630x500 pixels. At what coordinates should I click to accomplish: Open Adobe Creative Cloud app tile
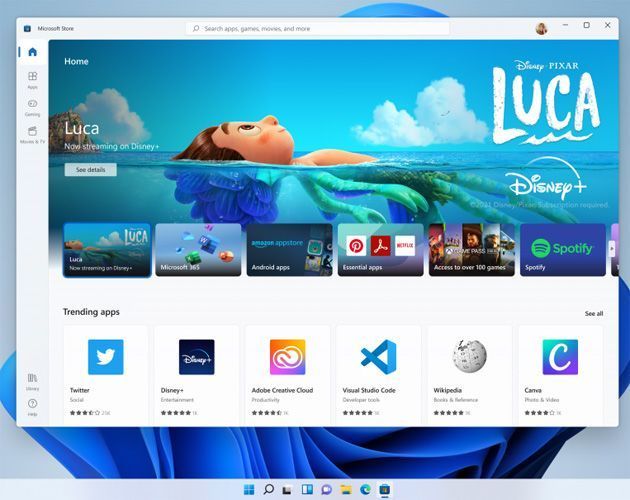287,370
